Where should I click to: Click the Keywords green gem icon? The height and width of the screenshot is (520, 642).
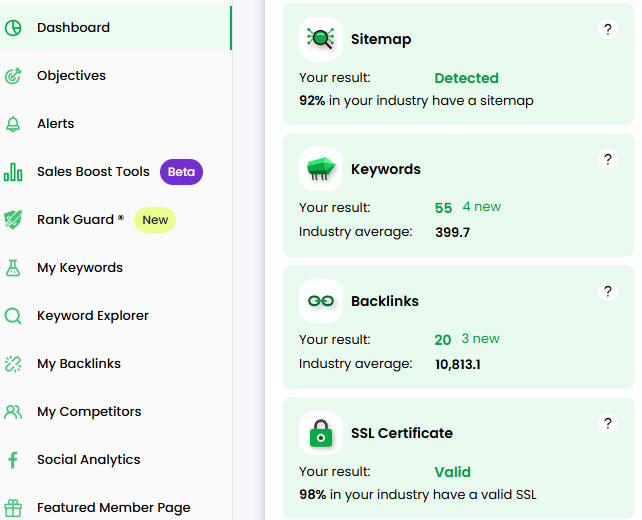coord(321,169)
